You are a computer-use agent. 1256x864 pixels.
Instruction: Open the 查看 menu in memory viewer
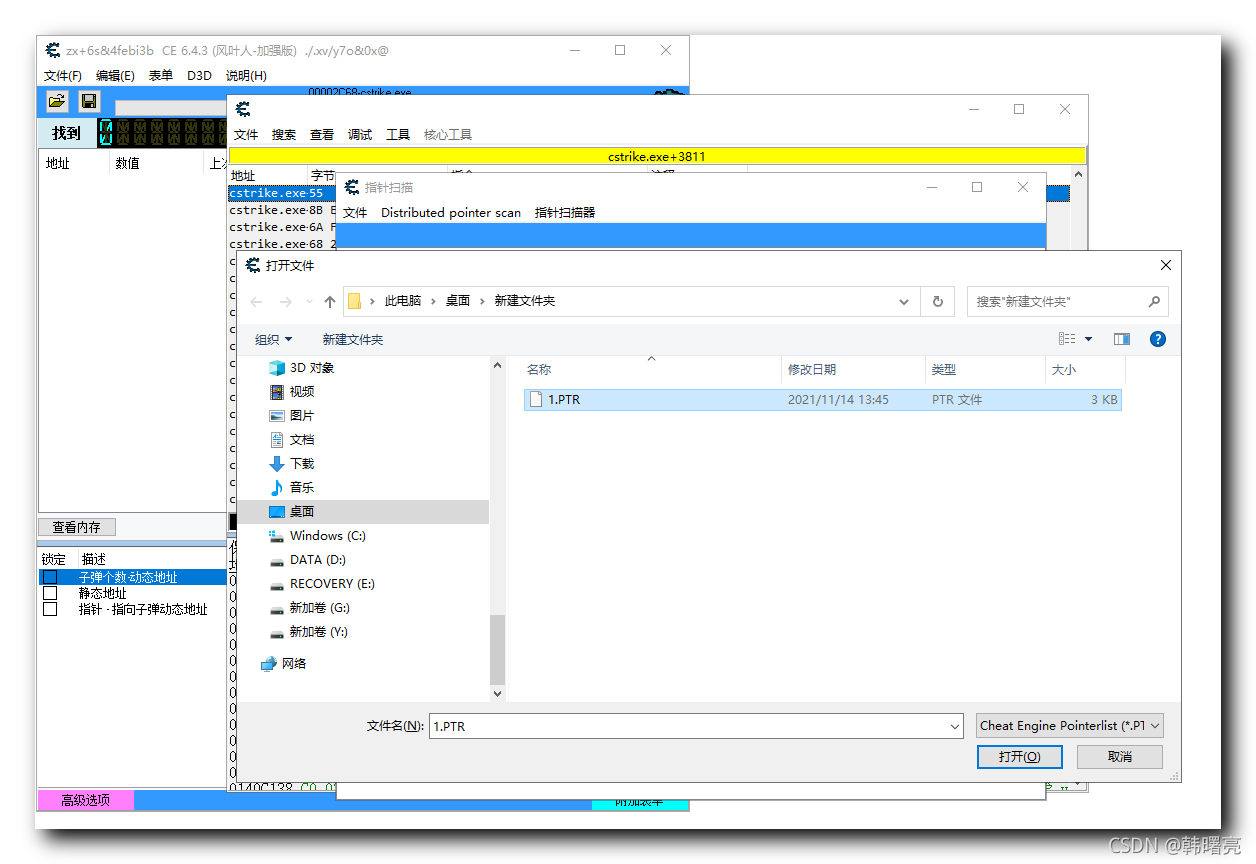(x=322, y=135)
